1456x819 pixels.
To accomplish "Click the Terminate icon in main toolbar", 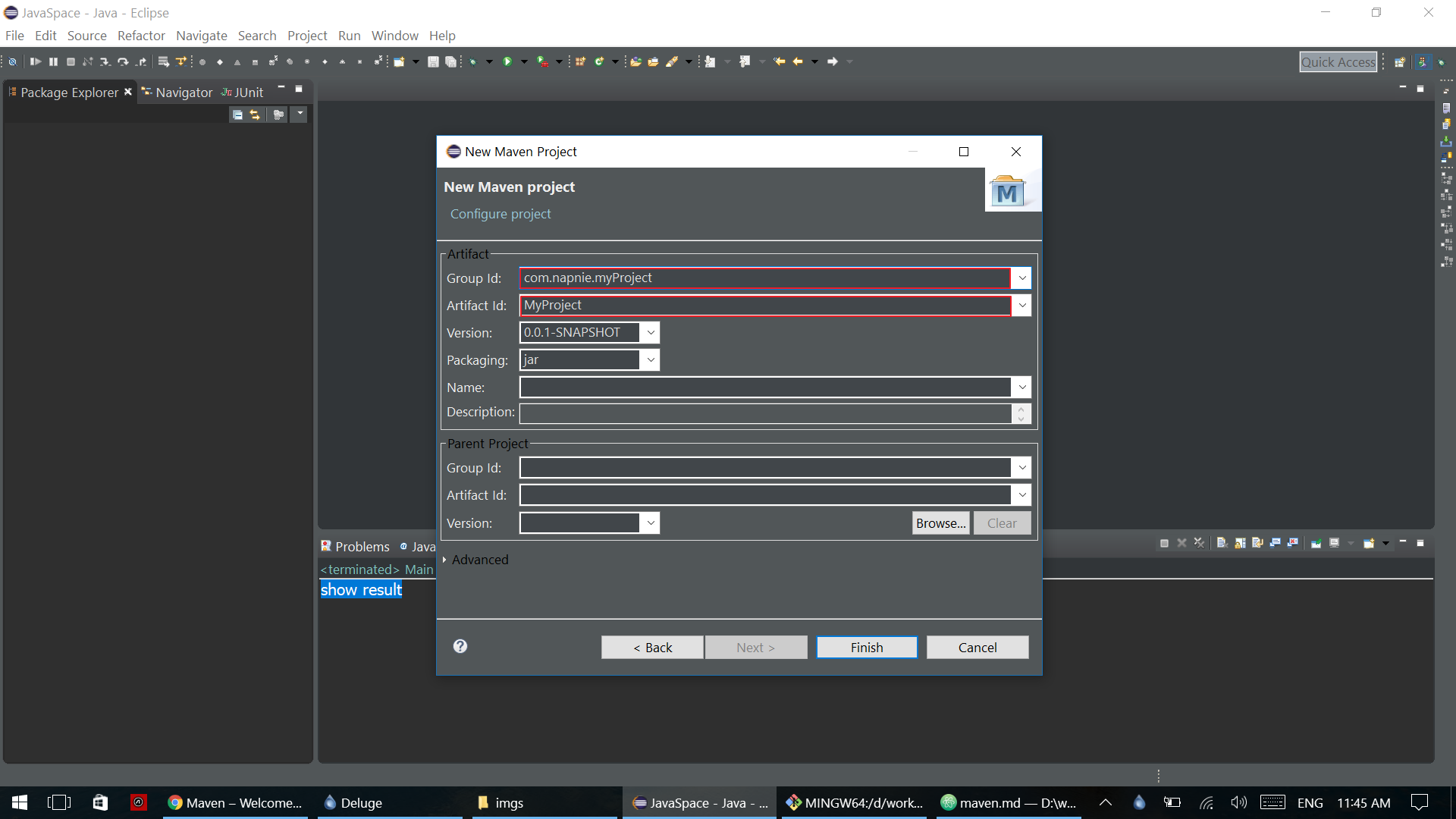I will point(71,61).
